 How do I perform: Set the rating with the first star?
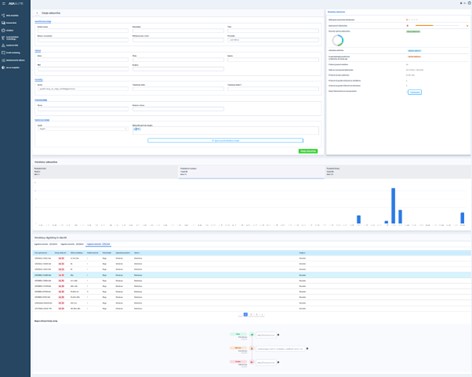[407, 20]
